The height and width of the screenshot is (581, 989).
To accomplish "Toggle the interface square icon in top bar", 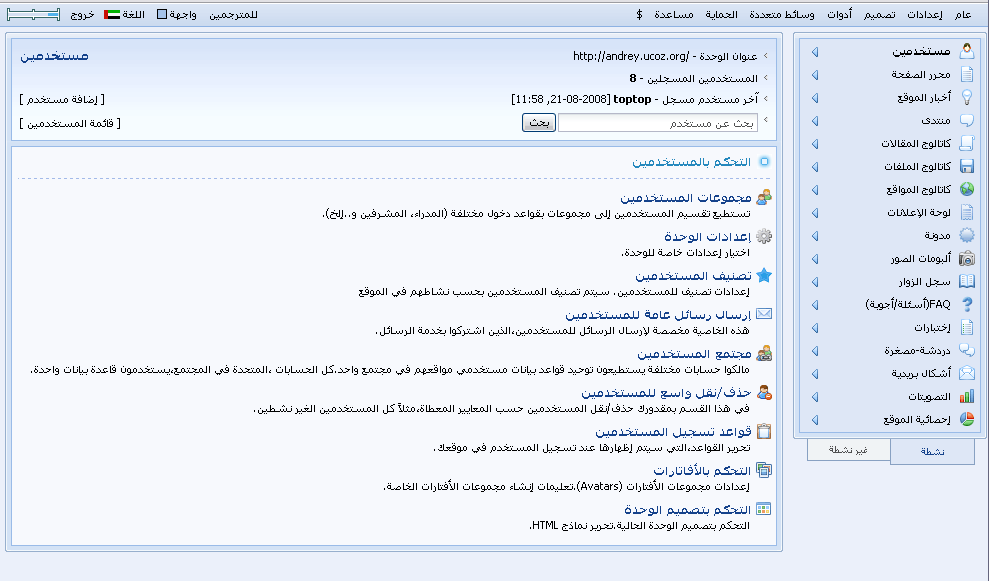I will [162, 15].
